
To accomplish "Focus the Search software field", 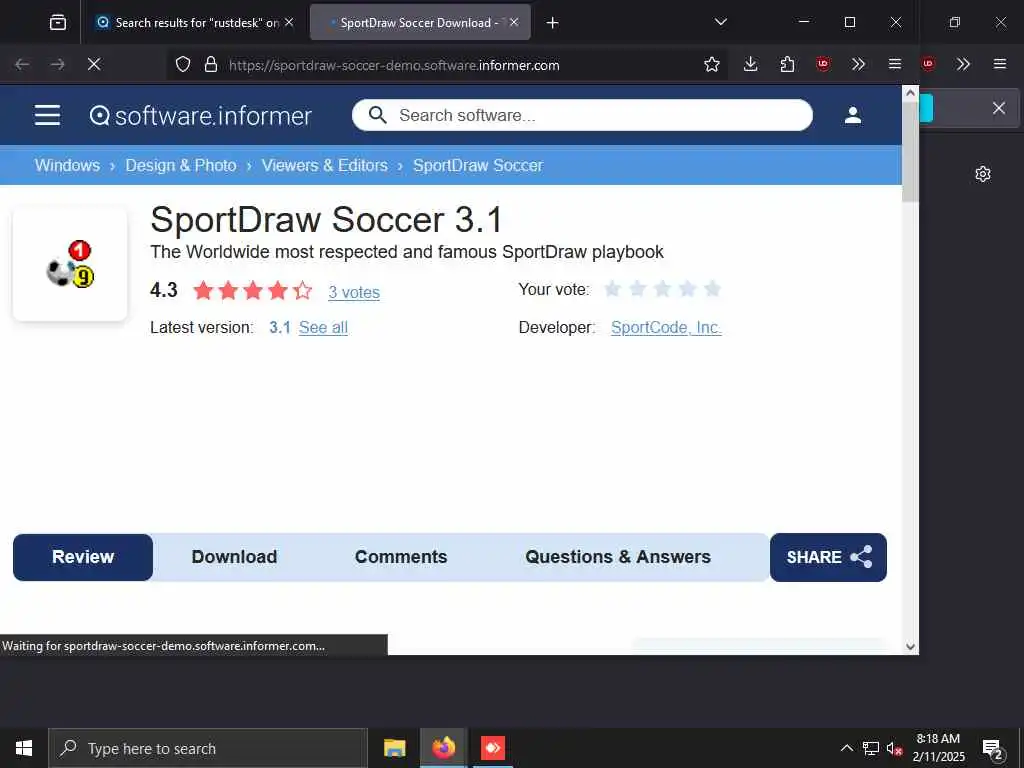I will click(x=582, y=115).
